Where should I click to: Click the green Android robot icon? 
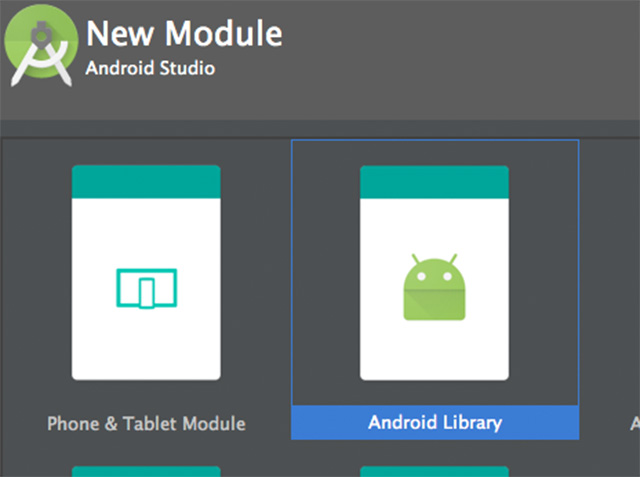pyautogui.click(x=434, y=288)
